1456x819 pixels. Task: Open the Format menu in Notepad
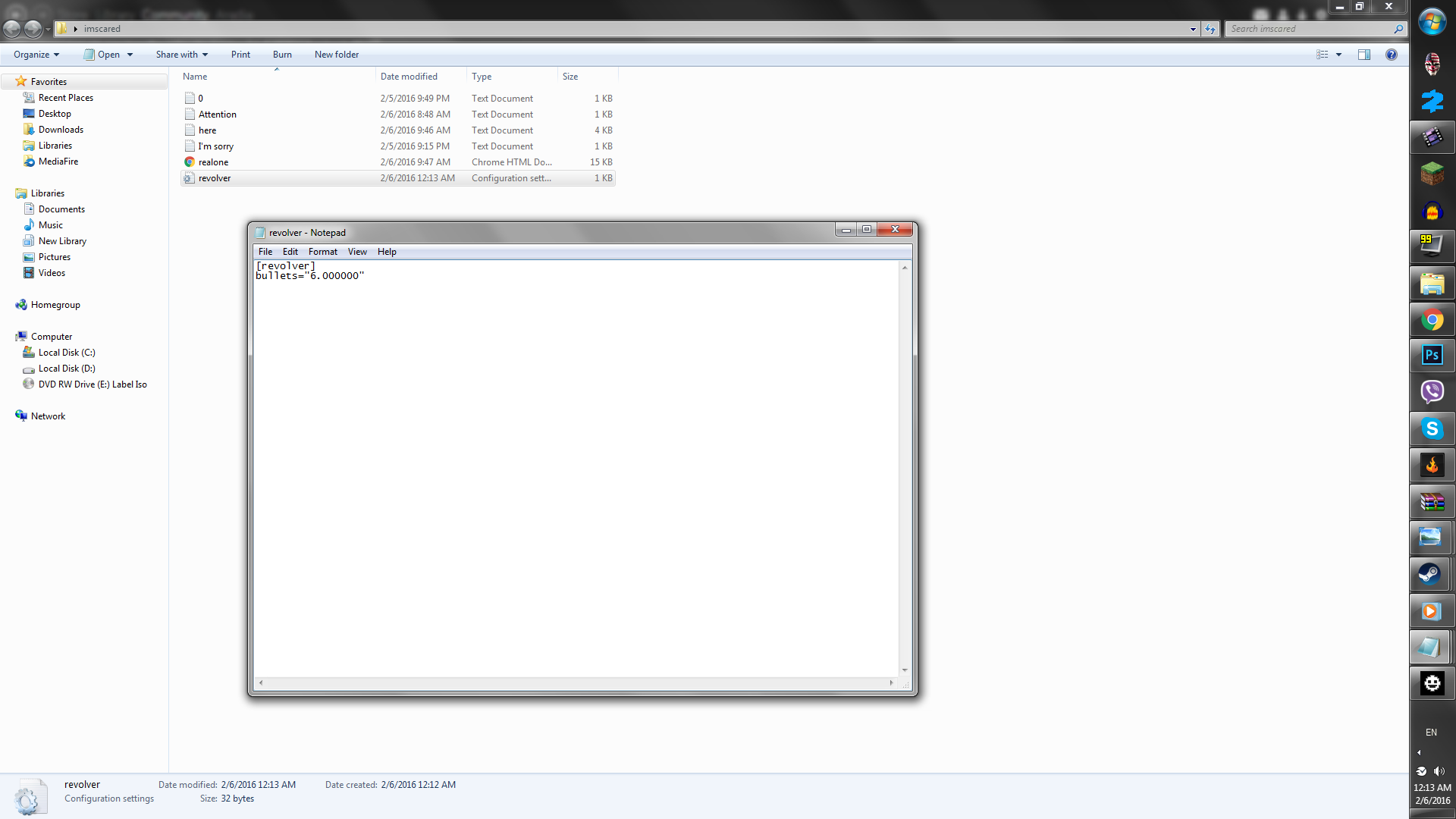click(x=322, y=252)
